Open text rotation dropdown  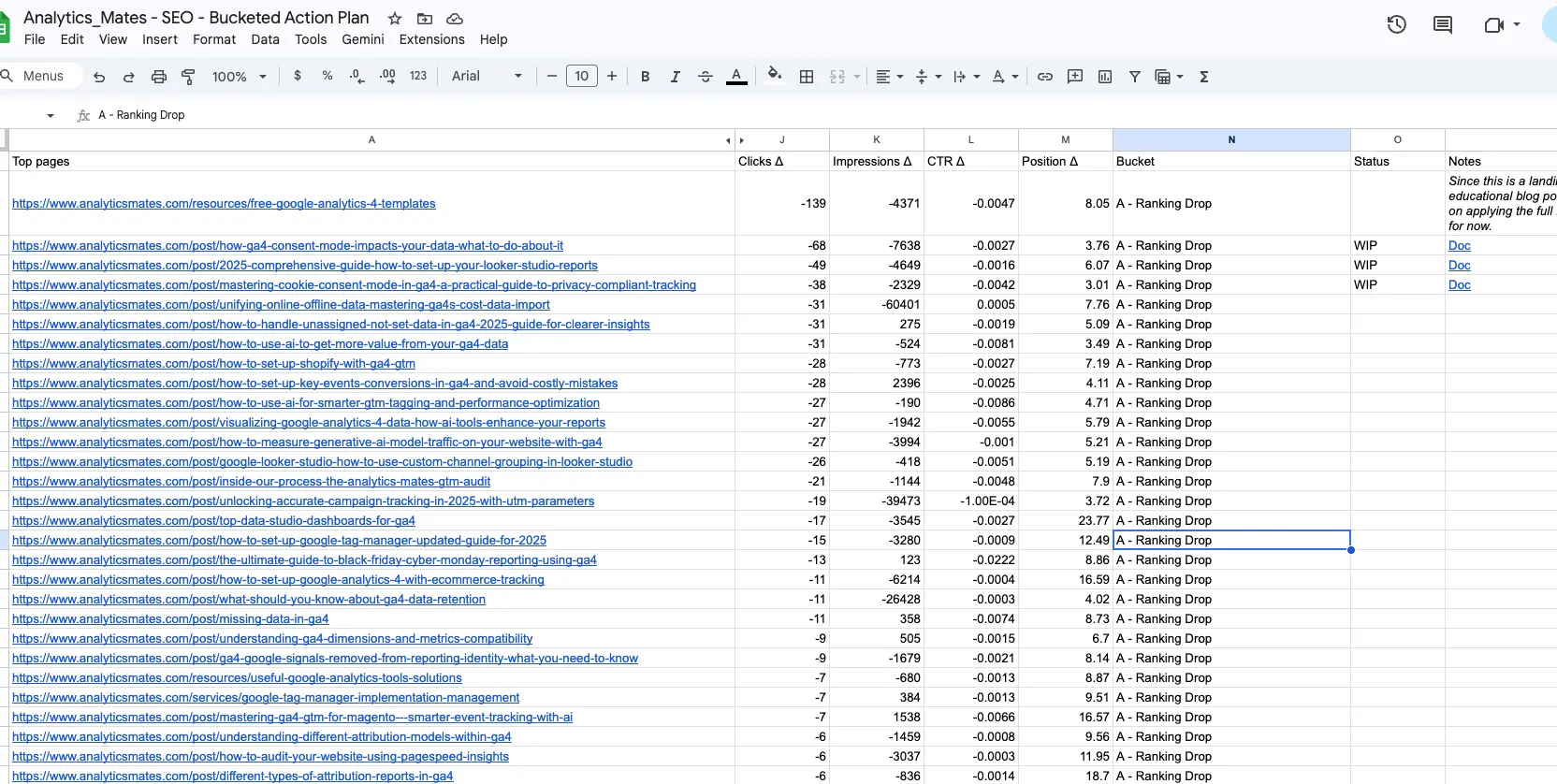pos(1005,77)
